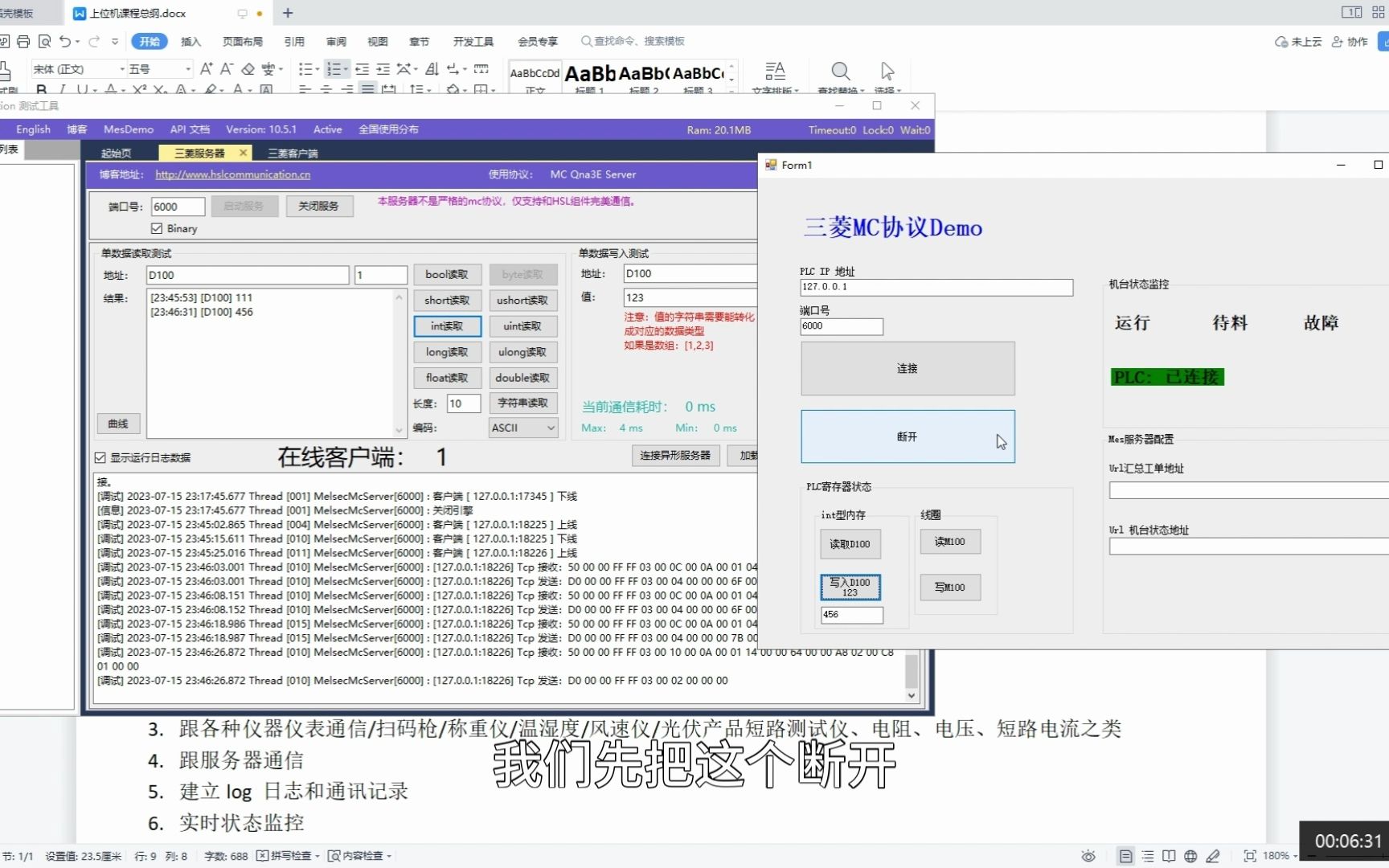This screenshot has width=1389, height=868.
Task: Click the 写入D100 button in Form1
Action: click(x=850, y=587)
